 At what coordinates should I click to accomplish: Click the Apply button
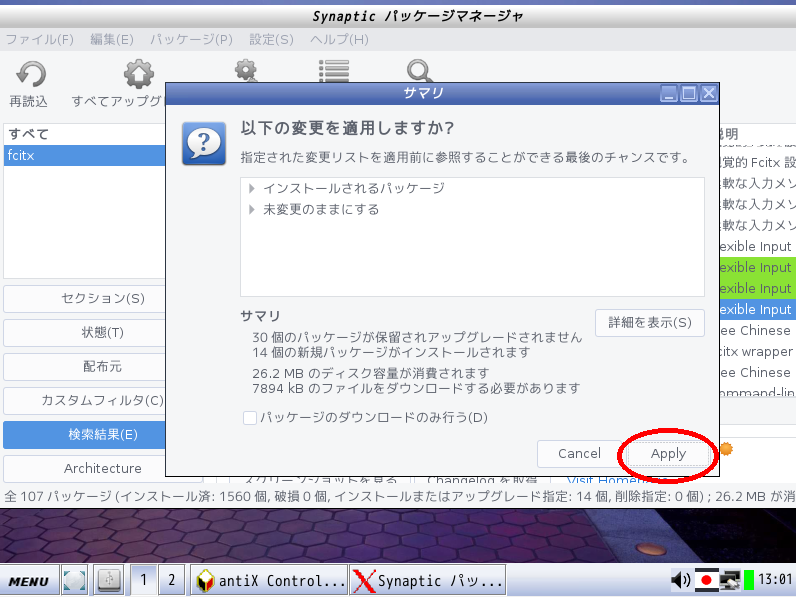pos(668,454)
